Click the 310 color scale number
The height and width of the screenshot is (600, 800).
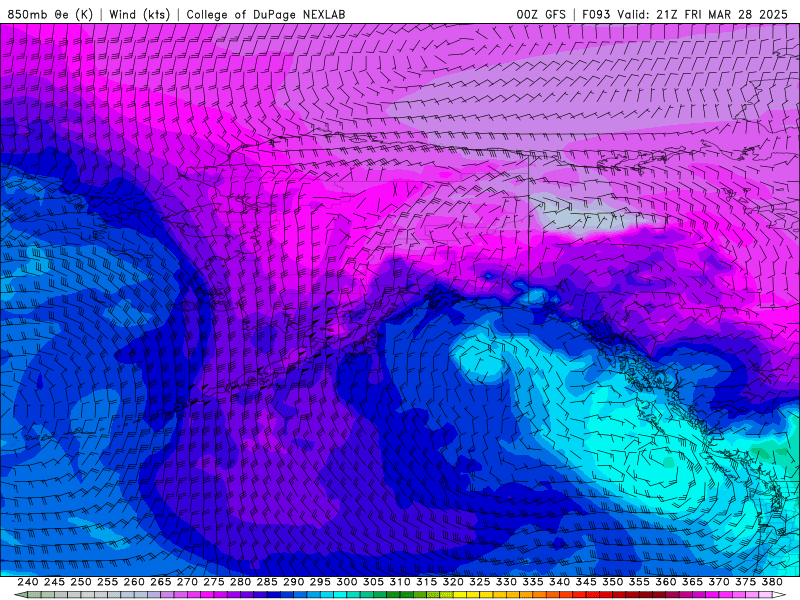click(399, 582)
